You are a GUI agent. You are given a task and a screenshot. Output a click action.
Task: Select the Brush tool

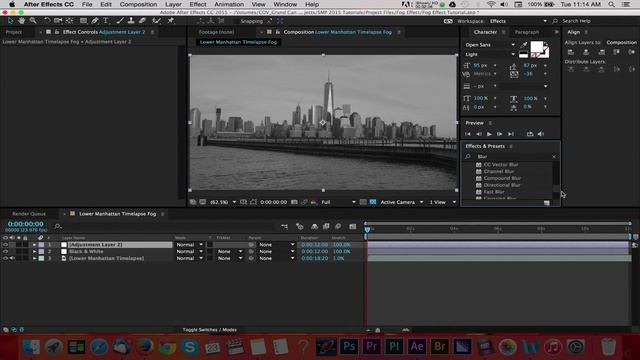click(120, 20)
